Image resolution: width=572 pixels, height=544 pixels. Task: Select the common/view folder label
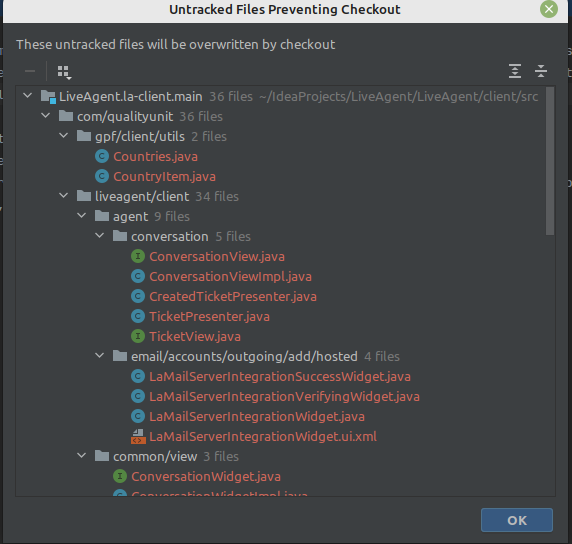155,456
